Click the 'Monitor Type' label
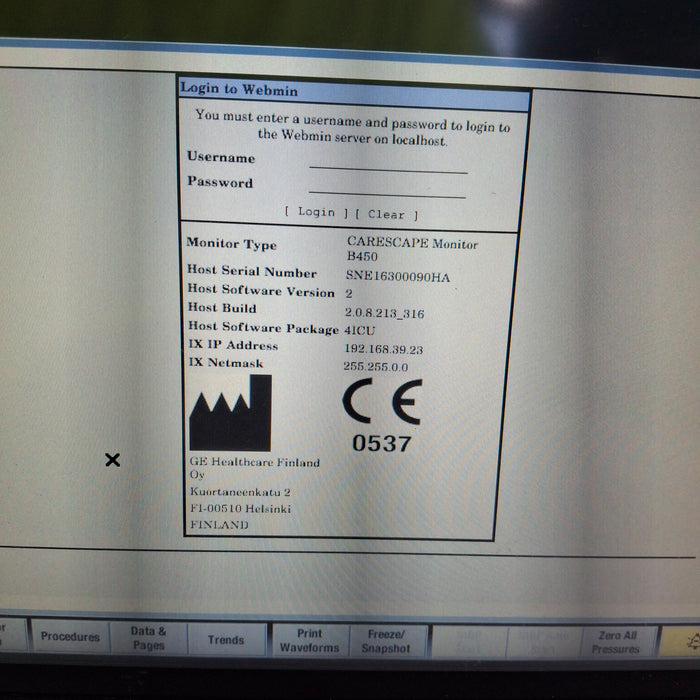The width and height of the screenshot is (700, 700). [232, 244]
